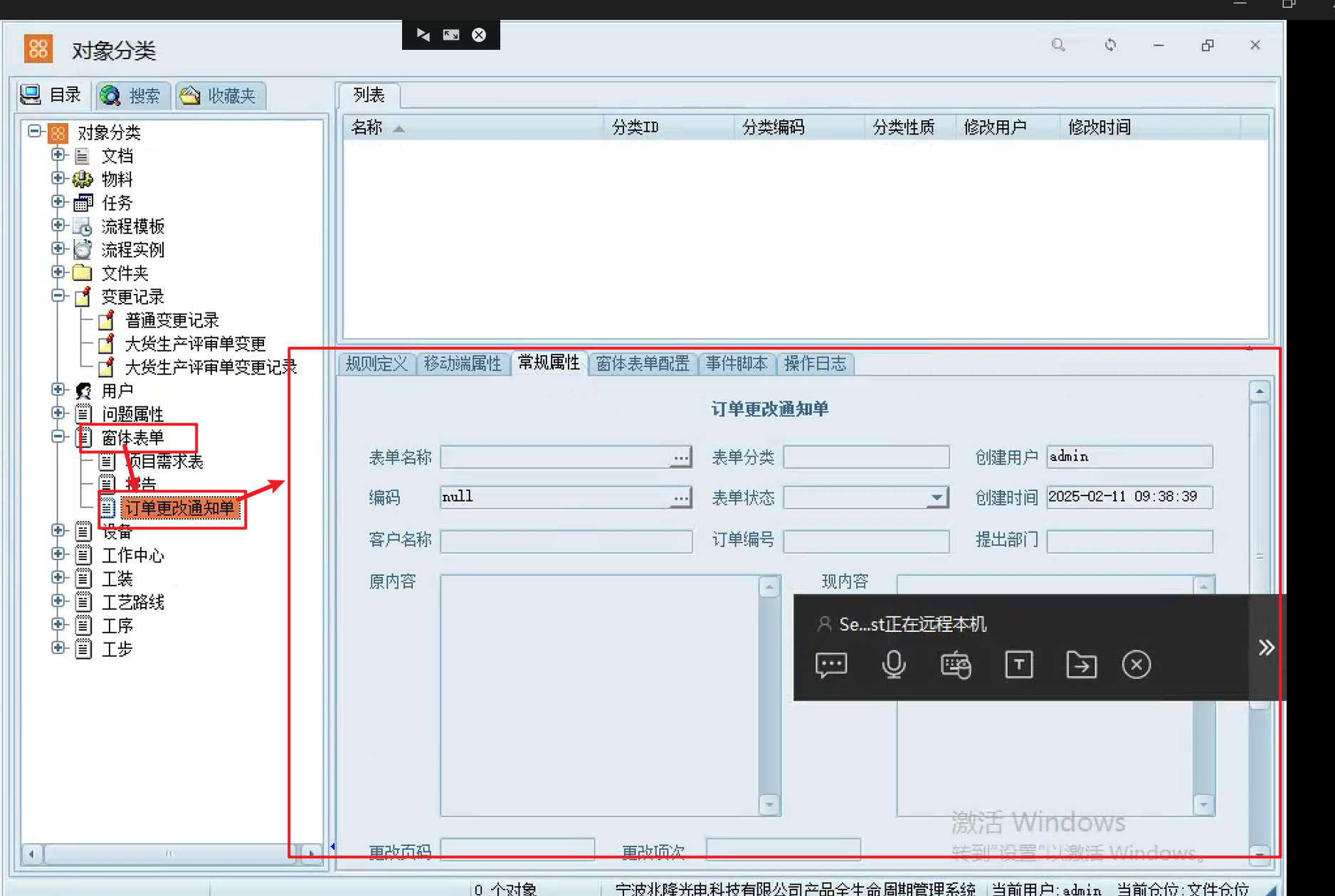
Task: Open the 操作日志 tab
Action: pos(815,364)
